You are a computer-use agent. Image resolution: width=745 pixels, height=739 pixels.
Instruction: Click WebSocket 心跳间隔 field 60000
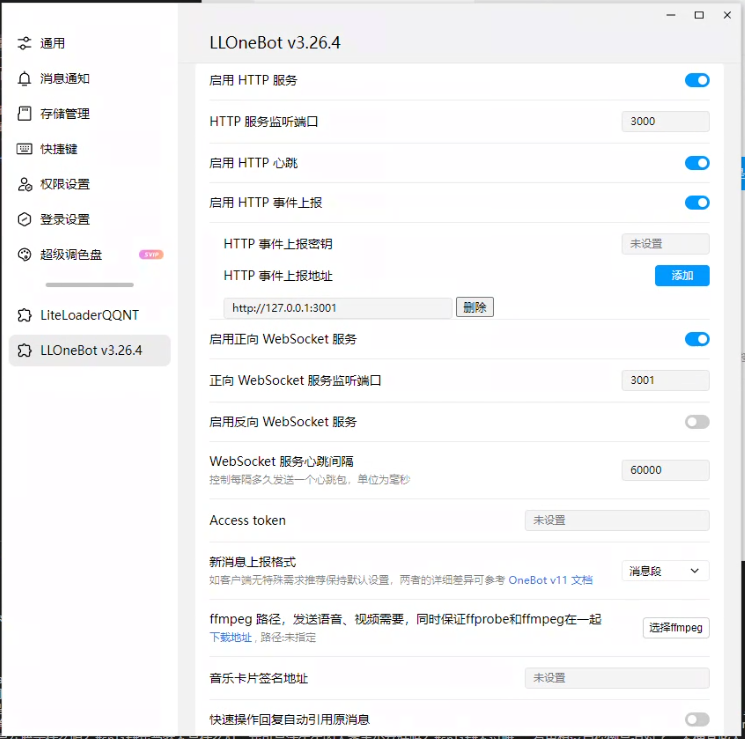pos(665,470)
